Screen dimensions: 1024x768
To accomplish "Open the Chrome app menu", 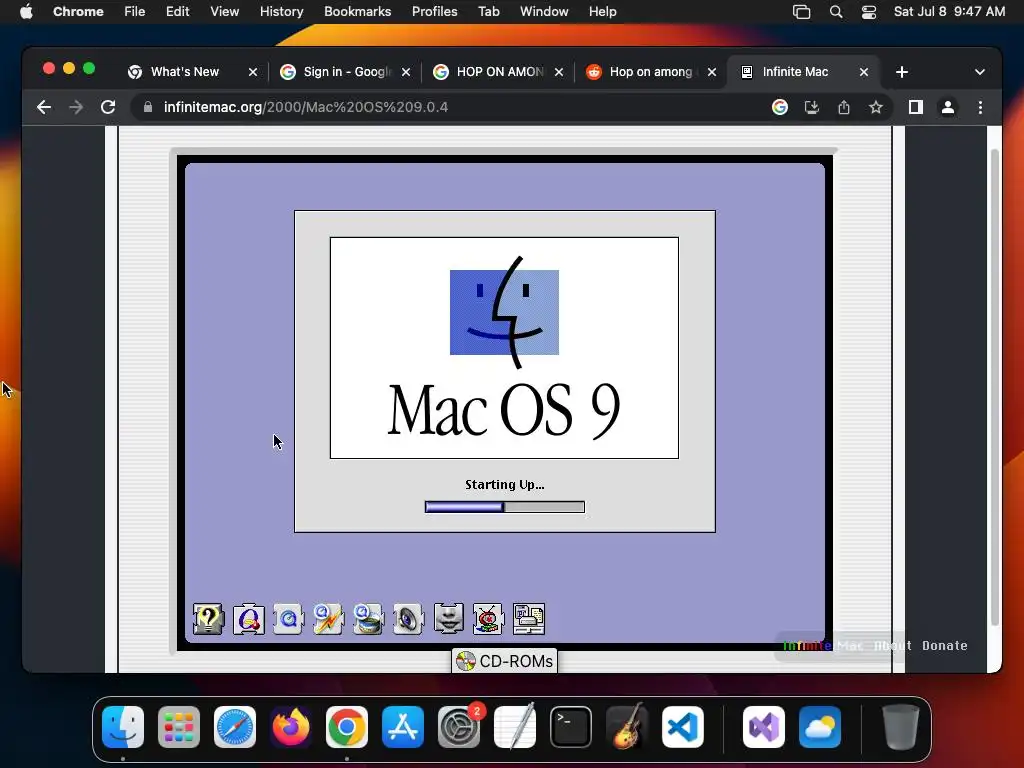I will pyautogui.click(x=78, y=12).
